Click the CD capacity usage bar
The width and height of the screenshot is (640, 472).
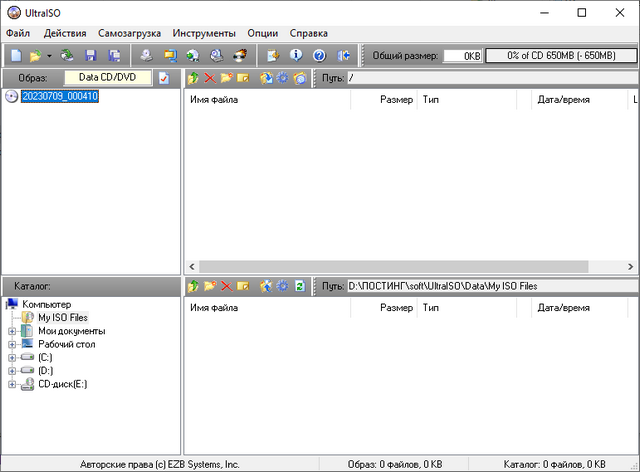[560, 56]
